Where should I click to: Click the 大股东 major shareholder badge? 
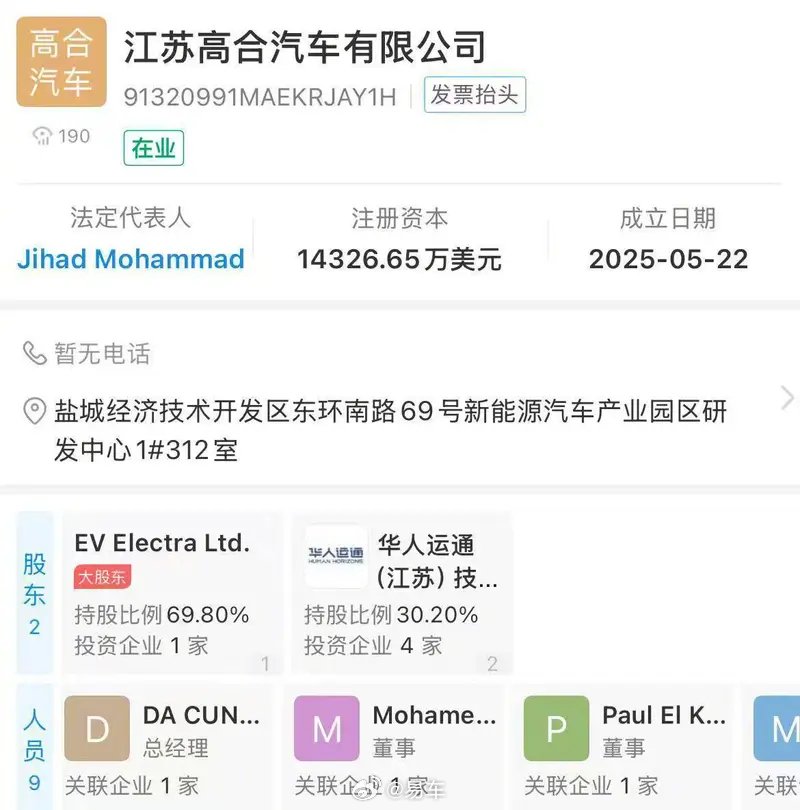(x=102, y=577)
